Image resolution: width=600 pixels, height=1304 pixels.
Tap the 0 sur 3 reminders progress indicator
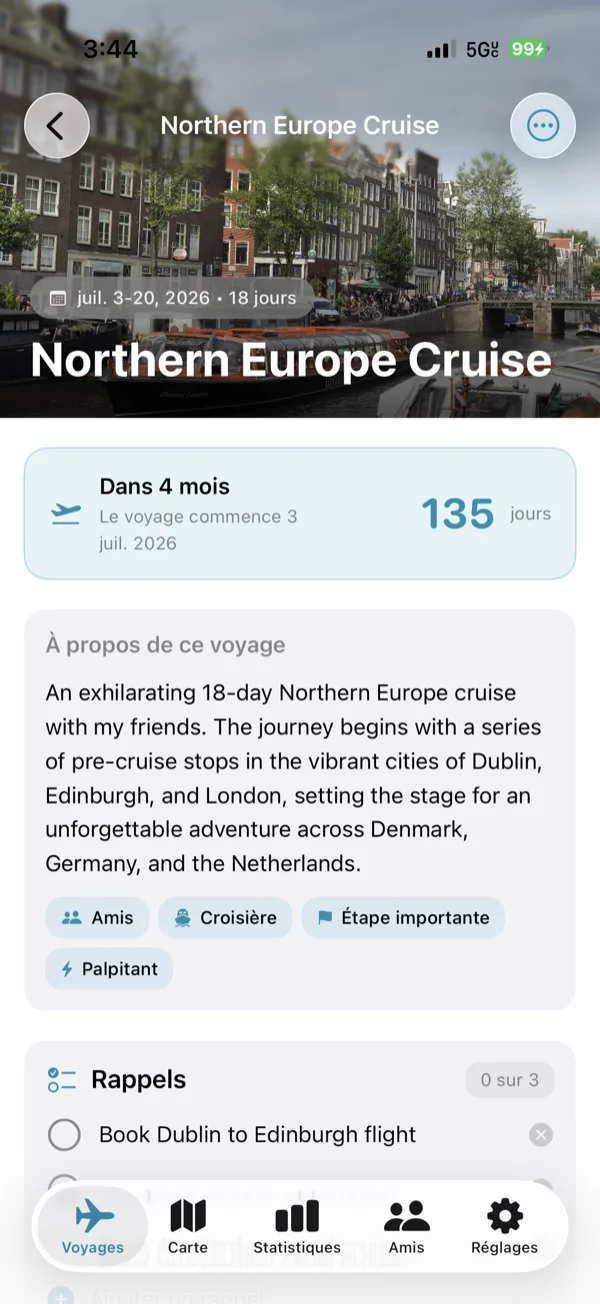click(x=510, y=1079)
